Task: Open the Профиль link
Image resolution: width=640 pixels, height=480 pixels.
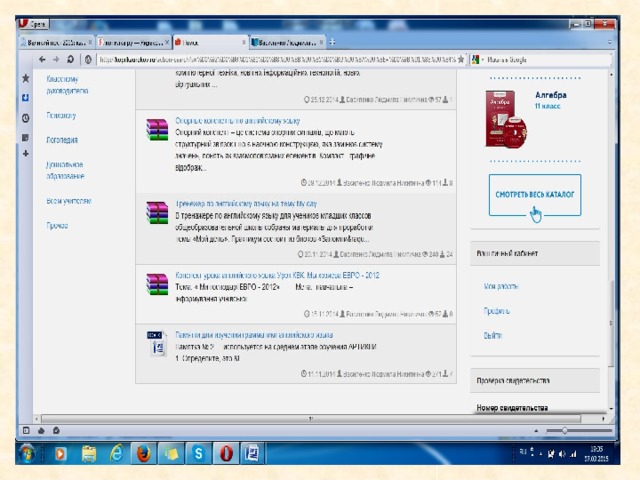Action: point(496,311)
